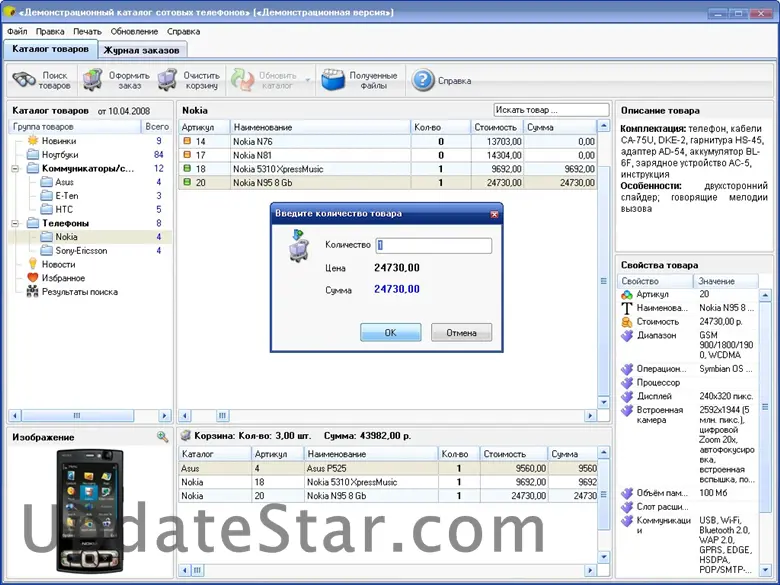Click the blue question mark help icon
Viewport: 780px width, 585px height.
point(423,80)
